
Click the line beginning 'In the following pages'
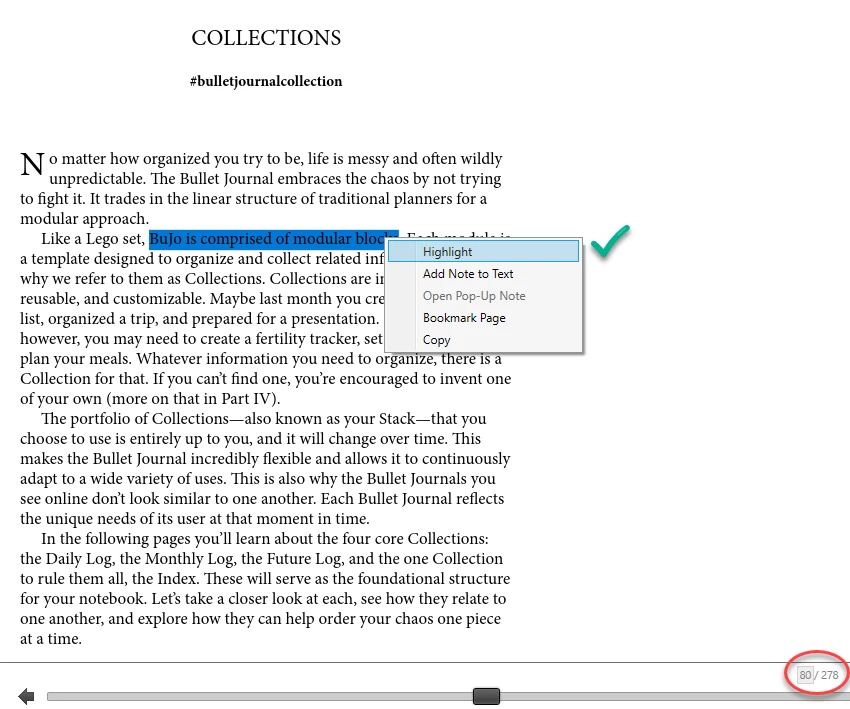point(265,538)
